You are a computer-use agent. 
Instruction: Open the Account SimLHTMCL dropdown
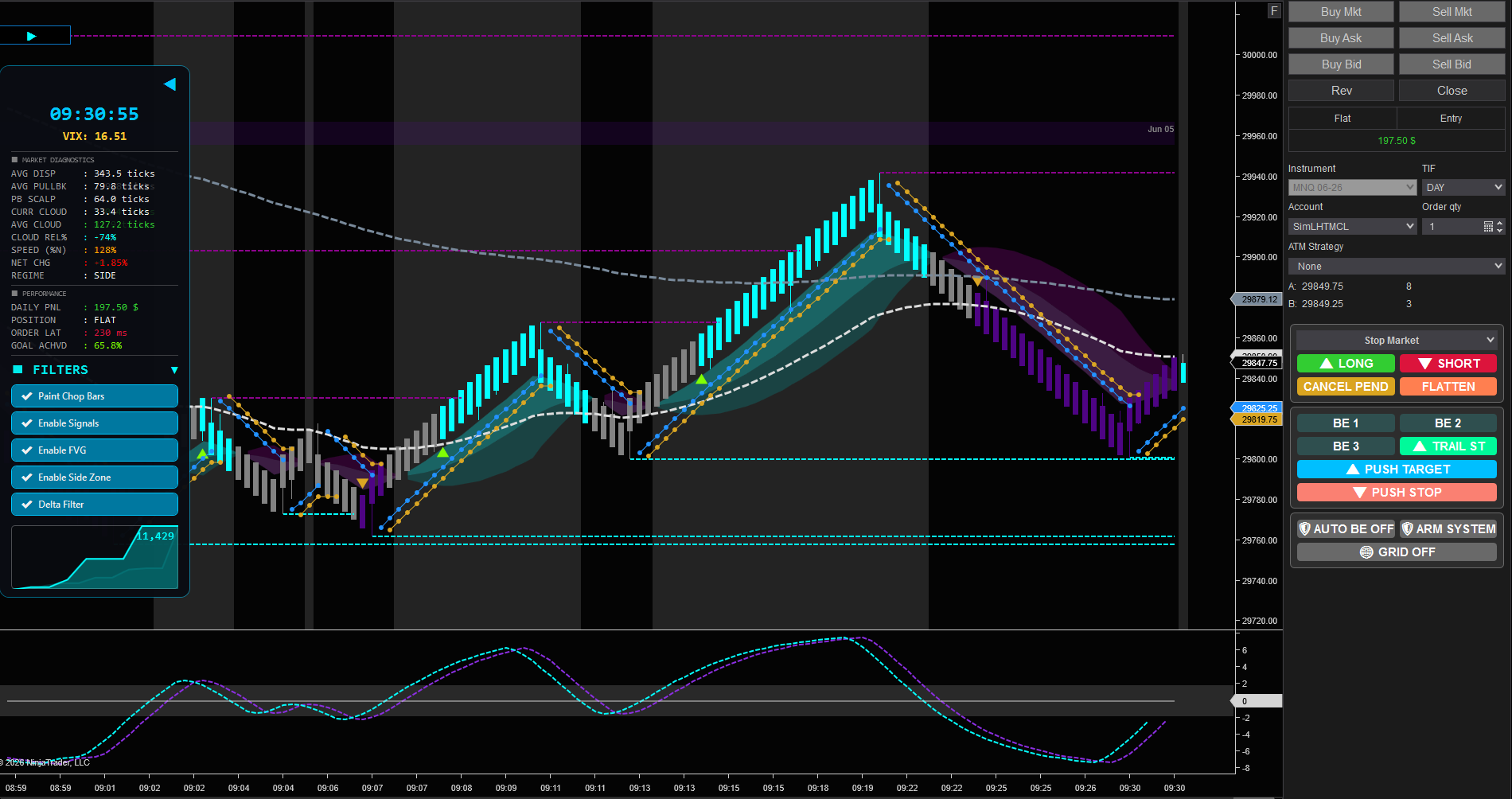tap(1353, 227)
